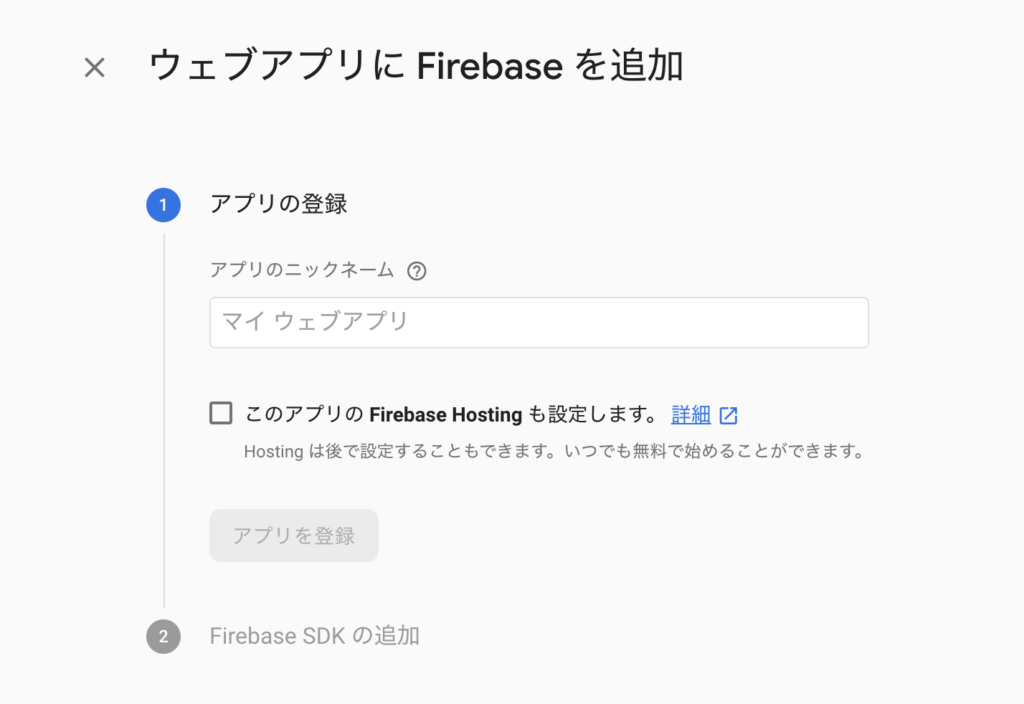Click the アプリのニックネーム field label
1024x704 pixels.
tap(302, 270)
